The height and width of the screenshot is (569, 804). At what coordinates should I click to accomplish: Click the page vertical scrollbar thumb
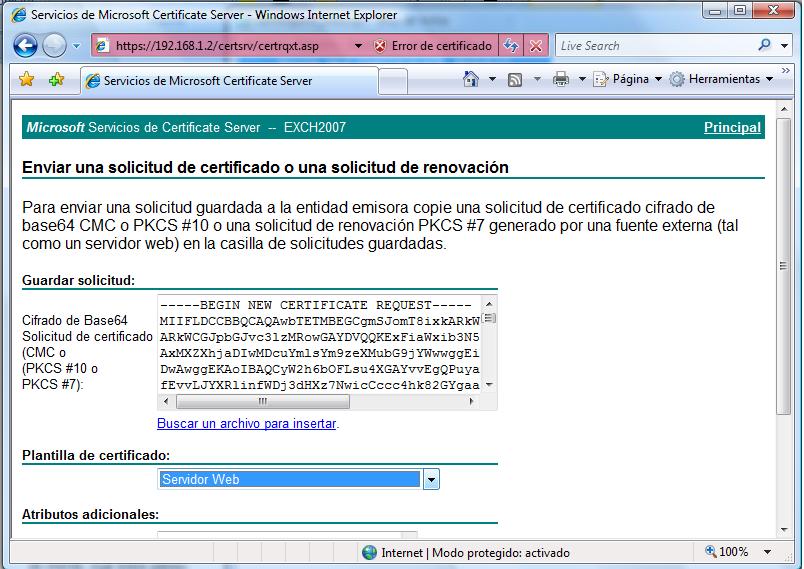[783, 266]
